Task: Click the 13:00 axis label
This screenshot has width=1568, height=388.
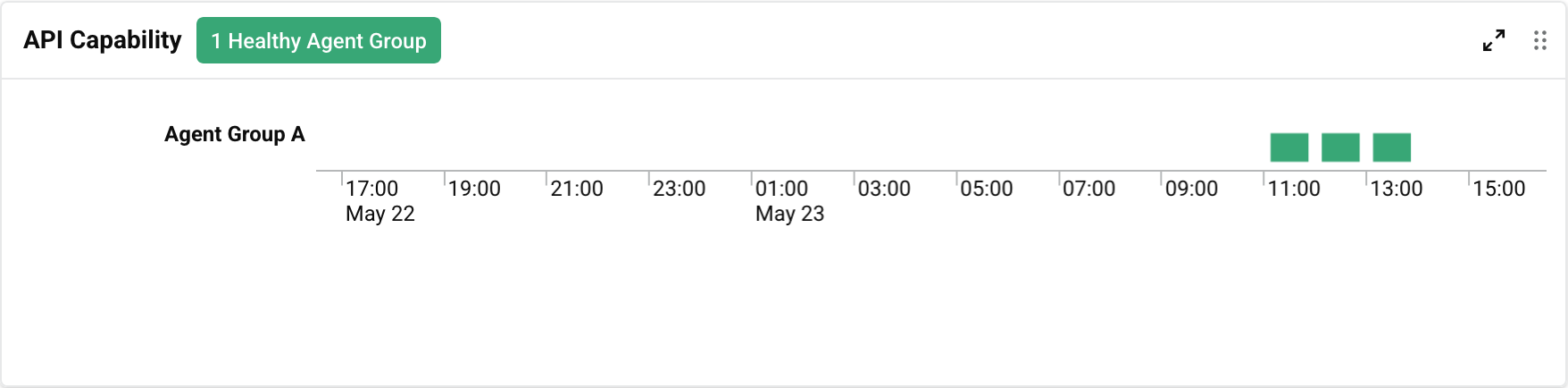Action: pyautogui.click(x=1397, y=189)
